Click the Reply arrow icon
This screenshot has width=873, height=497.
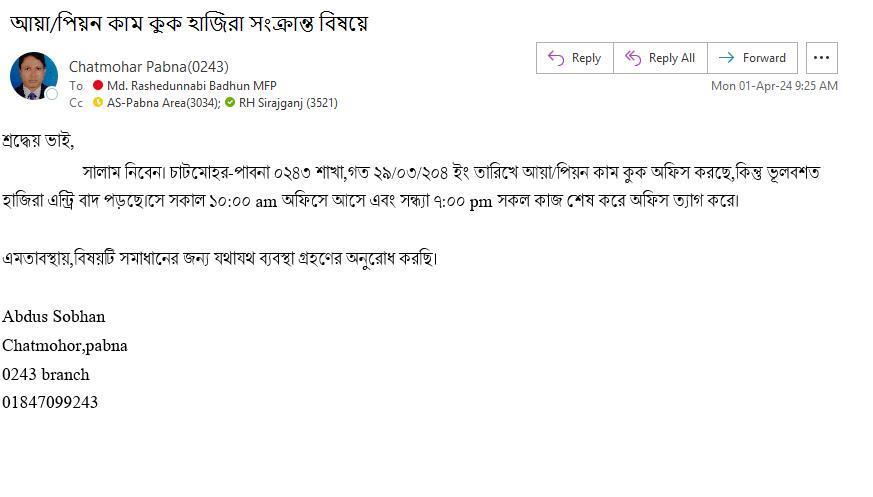(556, 58)
